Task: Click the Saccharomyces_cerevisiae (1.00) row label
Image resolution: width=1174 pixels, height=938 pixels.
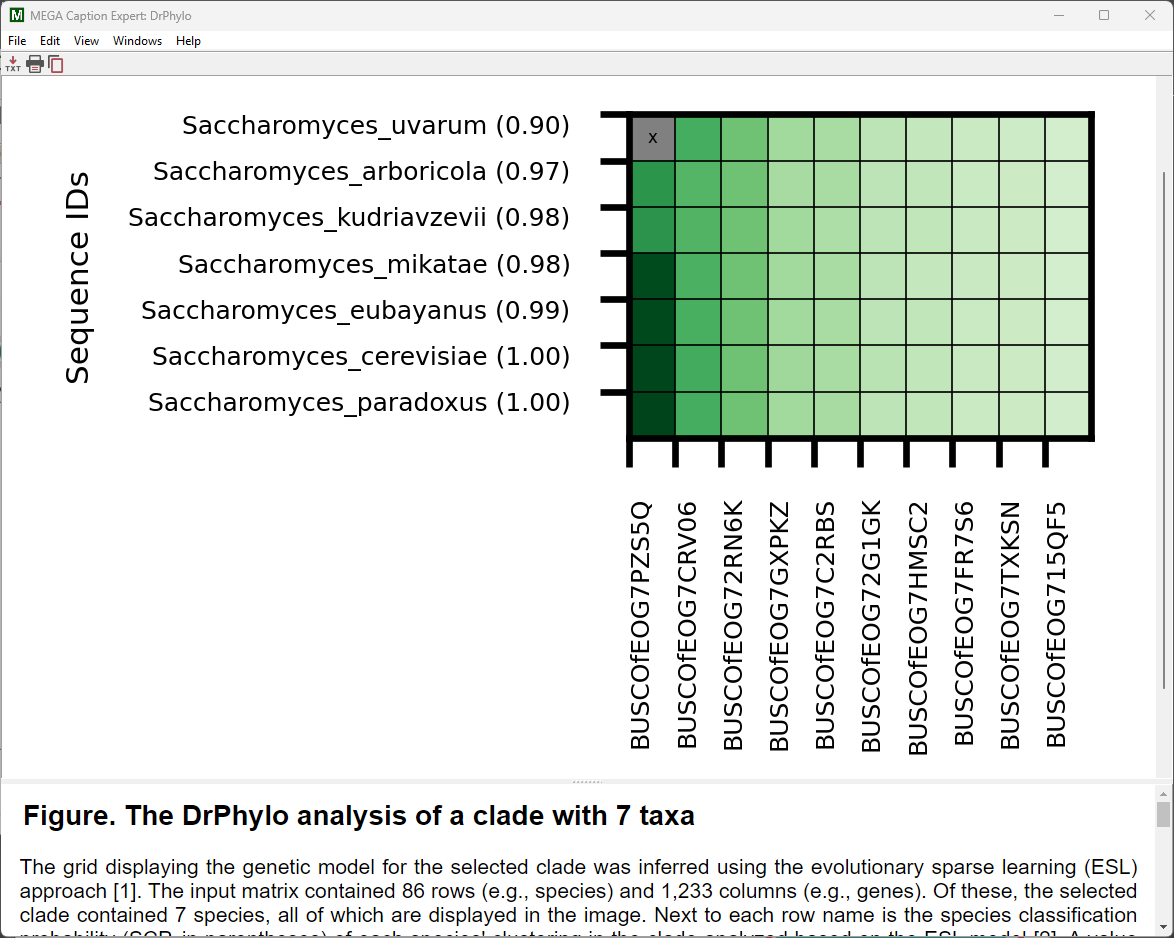Action: (360, 357)
